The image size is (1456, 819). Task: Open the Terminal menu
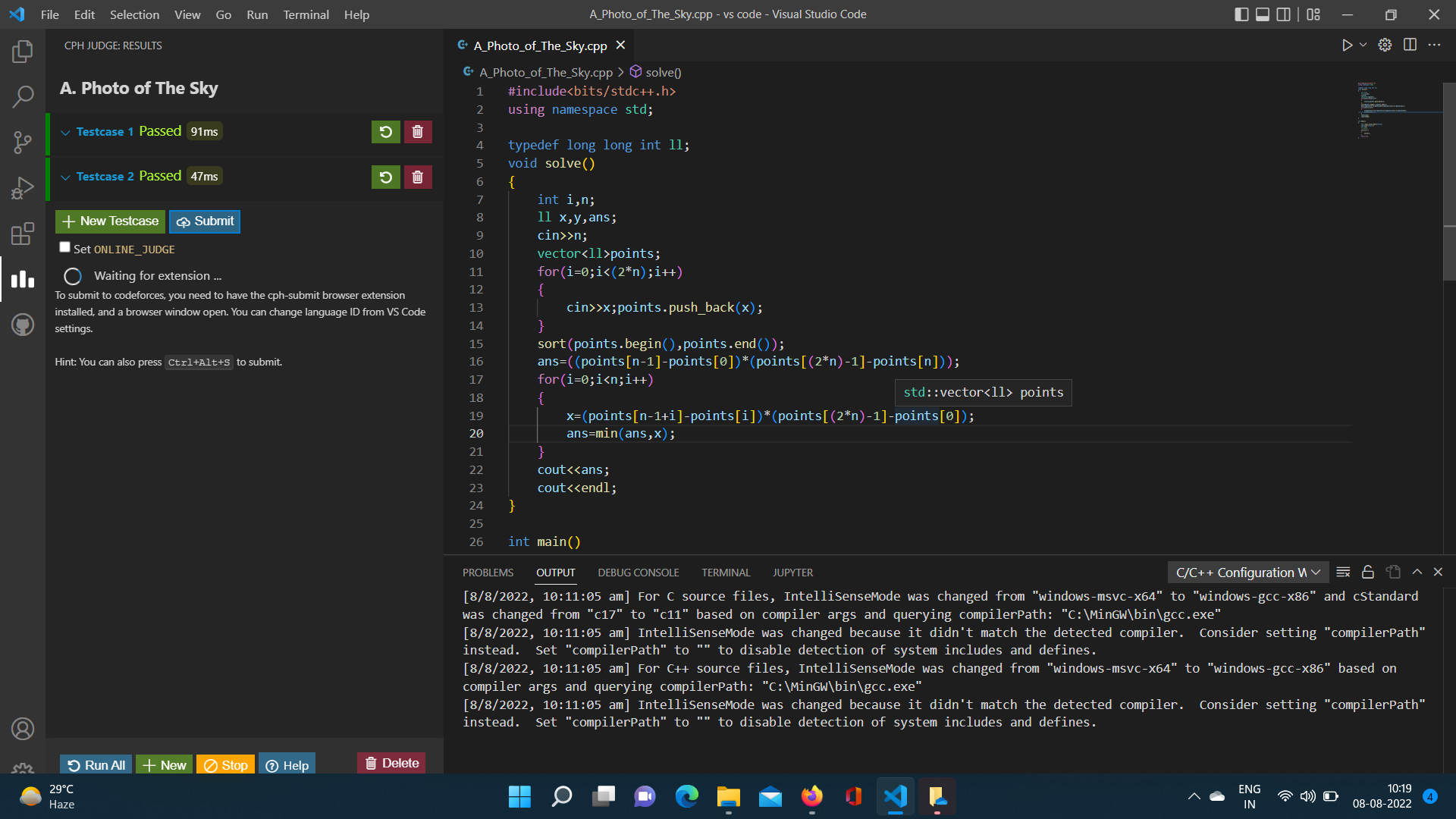306,14
